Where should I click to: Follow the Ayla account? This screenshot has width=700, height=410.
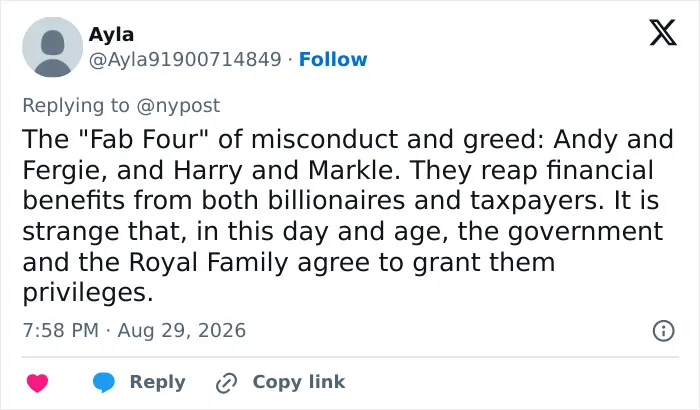[333, 59]
